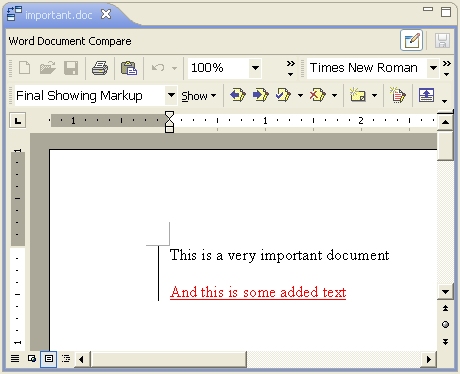
Task: Go to Next change icon
Action: 261,95
